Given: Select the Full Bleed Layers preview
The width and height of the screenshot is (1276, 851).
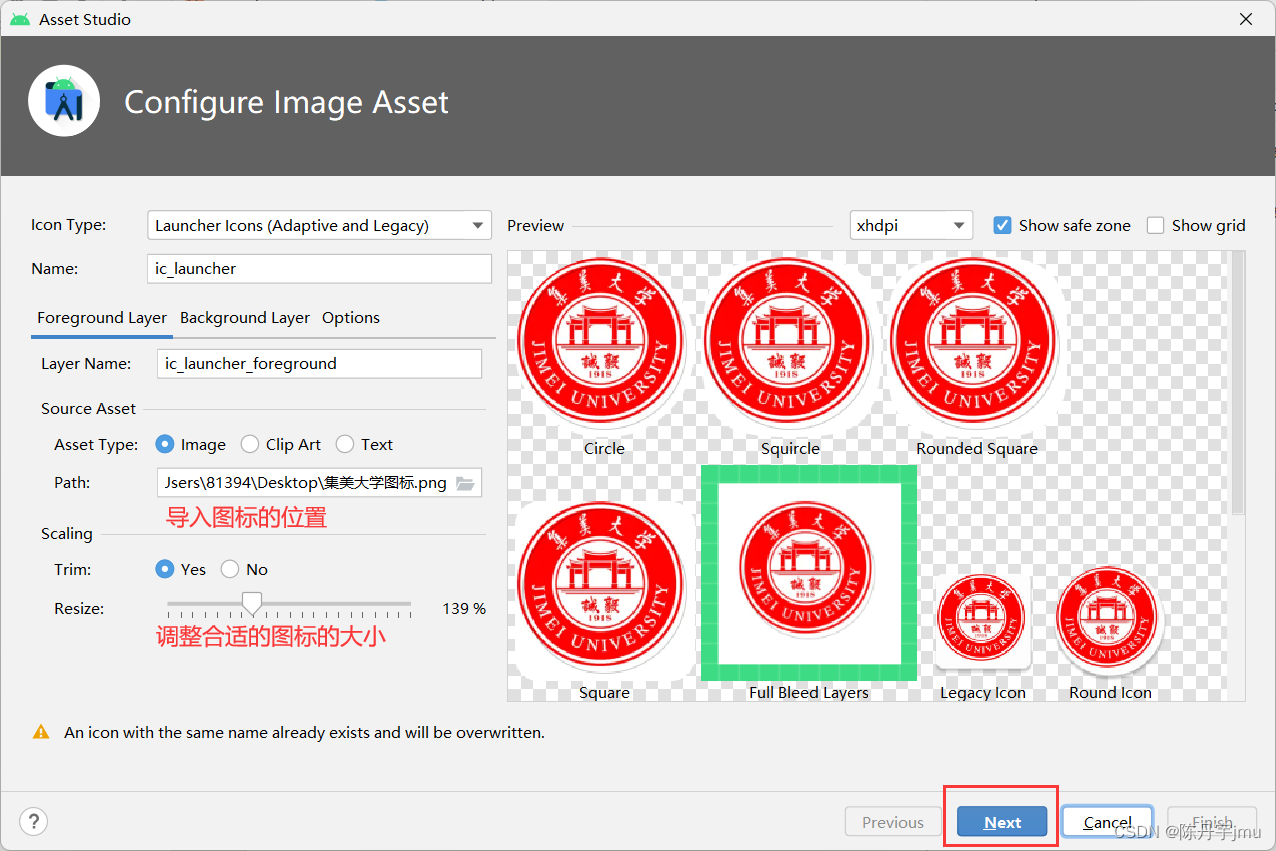Looking at the screenshot, I should 809,573.
